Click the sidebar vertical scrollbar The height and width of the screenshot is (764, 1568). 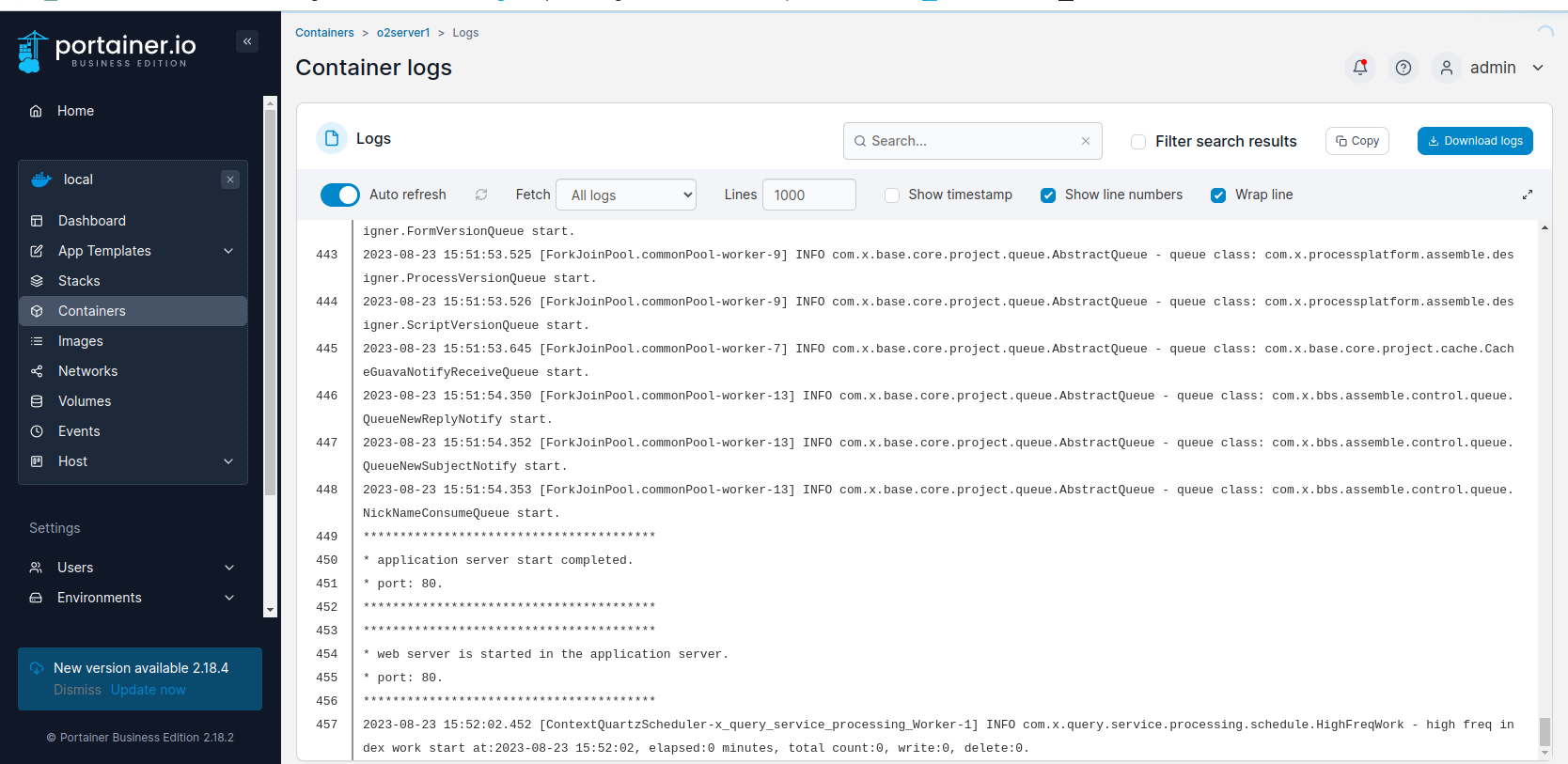pyautogui.click(x=270, y=301)
